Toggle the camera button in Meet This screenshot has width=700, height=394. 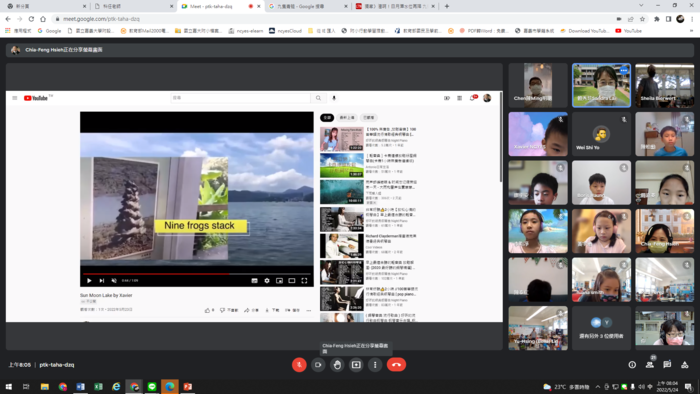[318, 365]
